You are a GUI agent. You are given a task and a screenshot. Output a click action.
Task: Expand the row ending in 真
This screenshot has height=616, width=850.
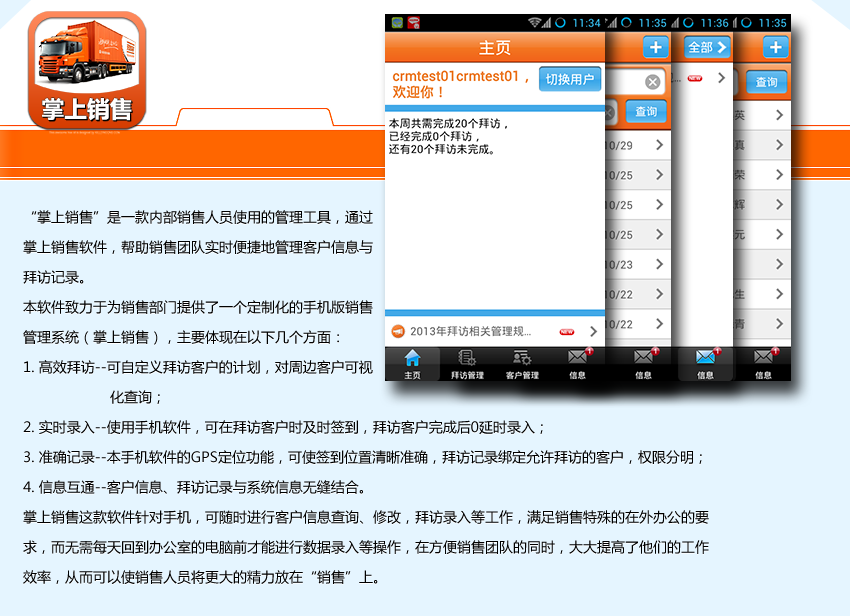pyautogui.click(x=780, y=145)
